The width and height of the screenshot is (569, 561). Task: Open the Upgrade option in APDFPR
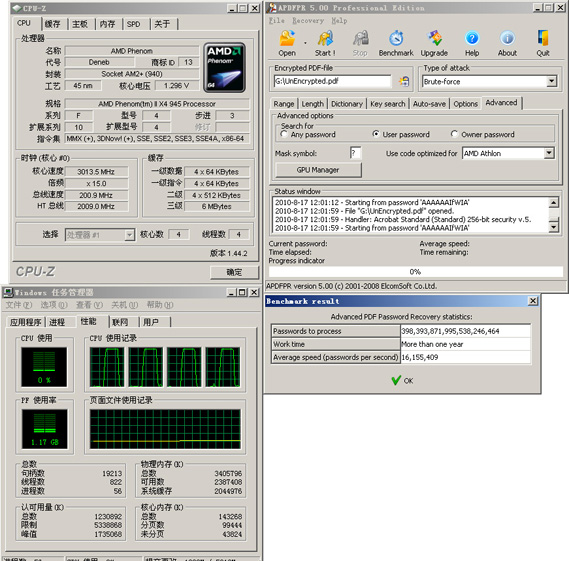(x=434, y=43)
